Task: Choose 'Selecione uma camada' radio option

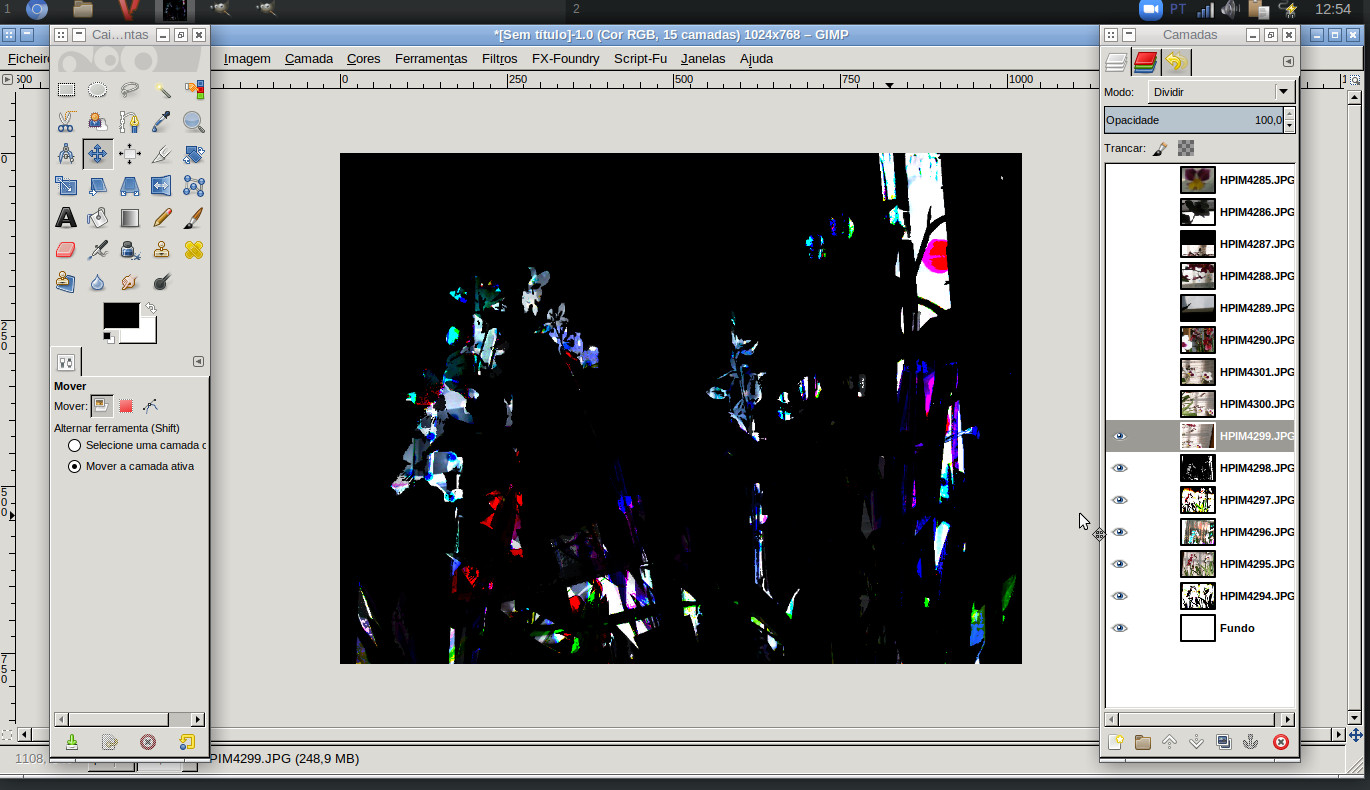Action: (75, 445)
